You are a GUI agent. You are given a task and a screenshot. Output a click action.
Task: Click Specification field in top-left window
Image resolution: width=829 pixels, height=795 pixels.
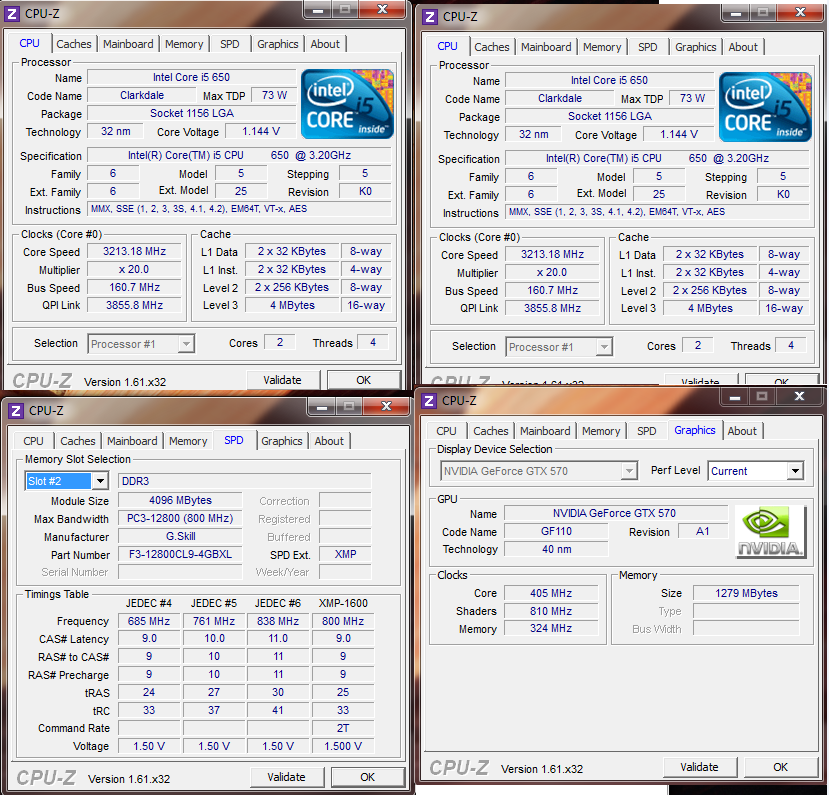click(x=240, y=155)
